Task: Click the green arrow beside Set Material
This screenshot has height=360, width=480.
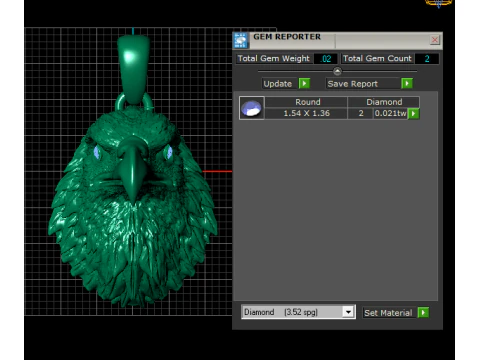Action: tap(423, 313)
